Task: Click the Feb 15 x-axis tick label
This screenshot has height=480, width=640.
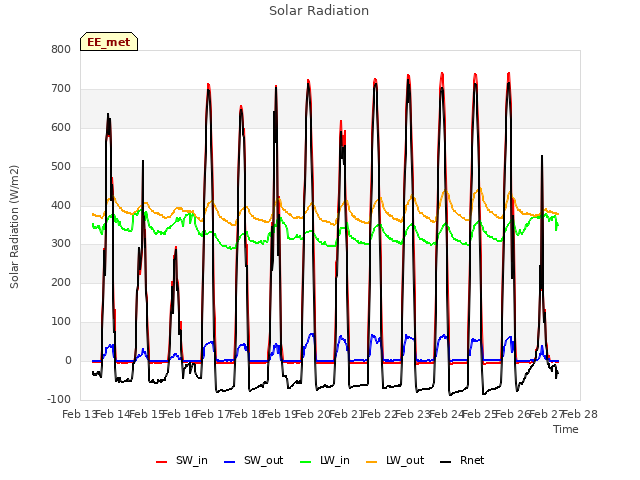Action: (146, 415)
